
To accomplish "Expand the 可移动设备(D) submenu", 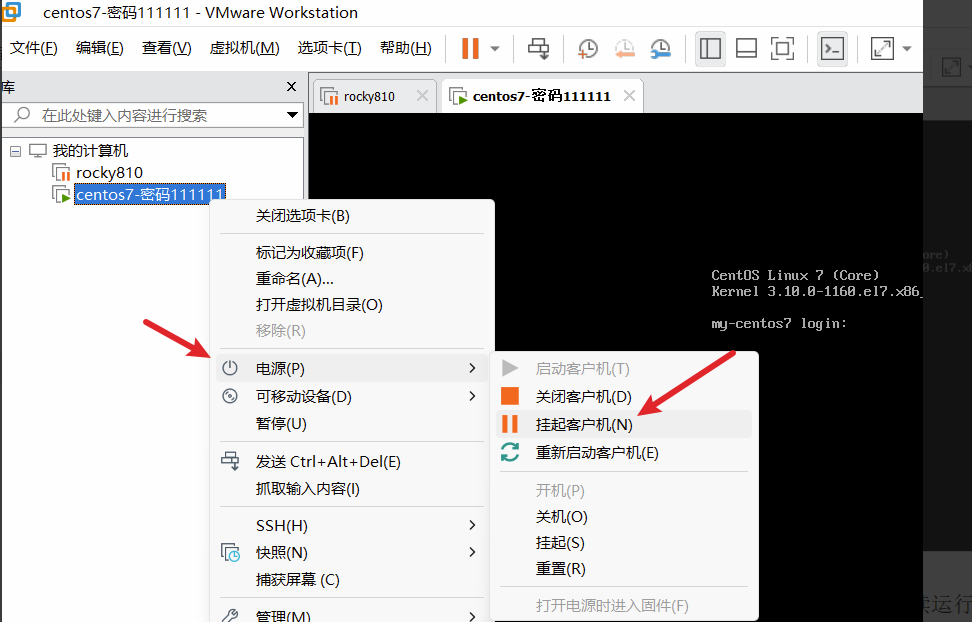I will click(x=351, y=396).
